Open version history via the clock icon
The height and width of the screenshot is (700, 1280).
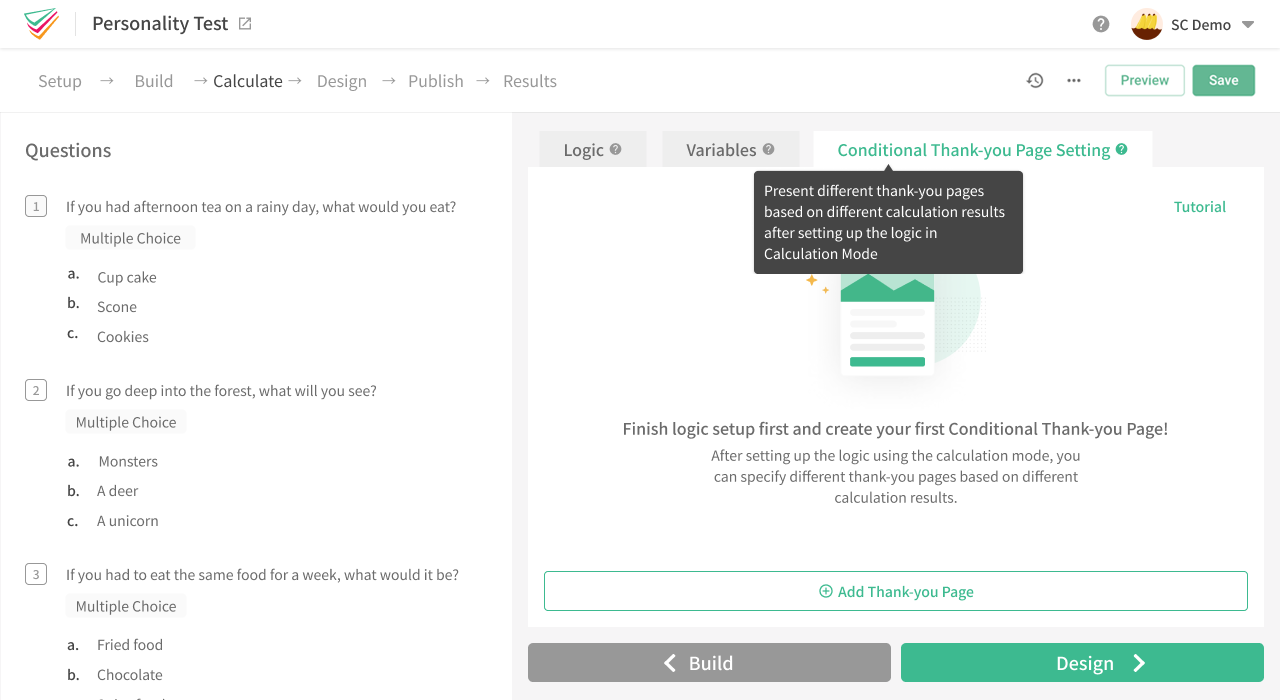click(1035, 80)
